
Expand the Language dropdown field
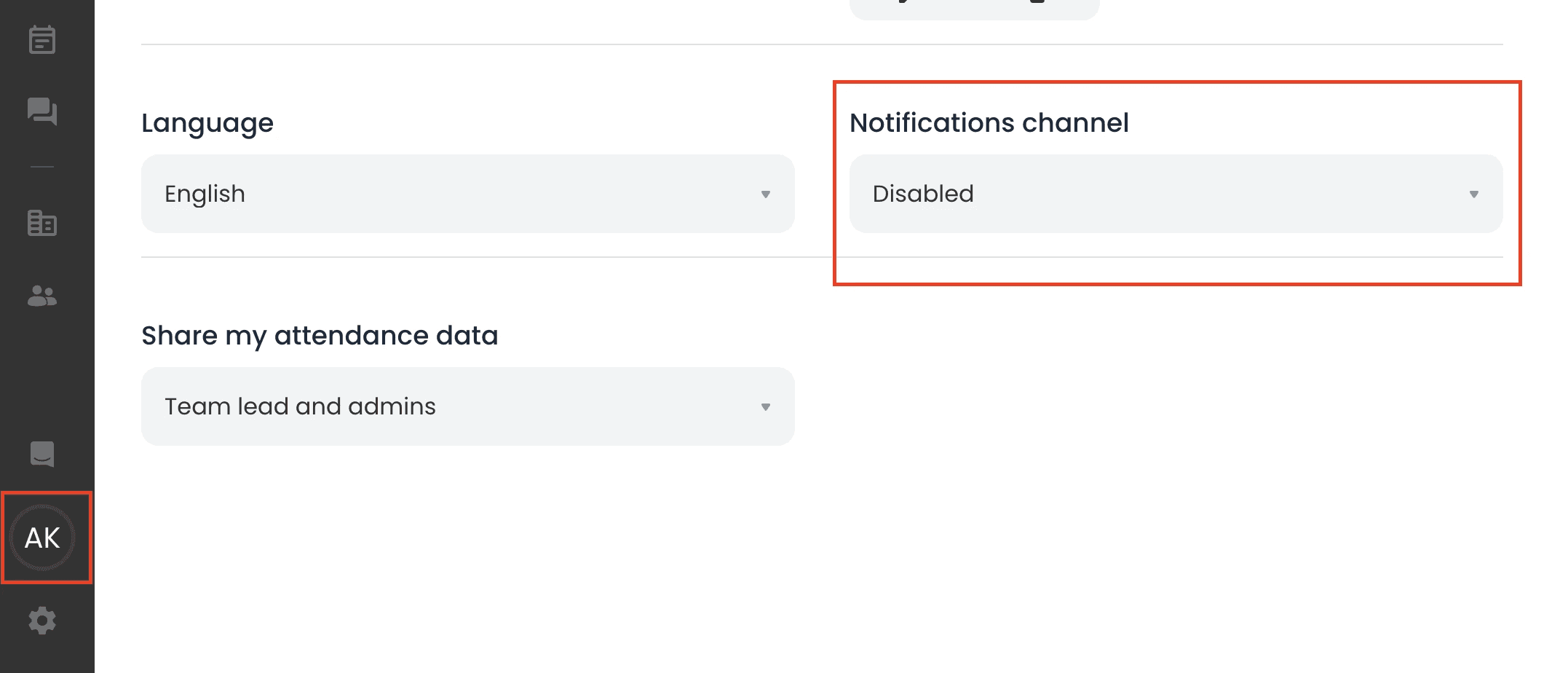coord(468,194)
